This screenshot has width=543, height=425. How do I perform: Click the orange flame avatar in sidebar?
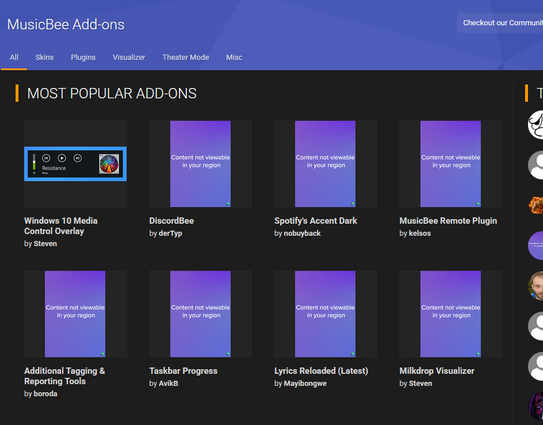point(536,205)
